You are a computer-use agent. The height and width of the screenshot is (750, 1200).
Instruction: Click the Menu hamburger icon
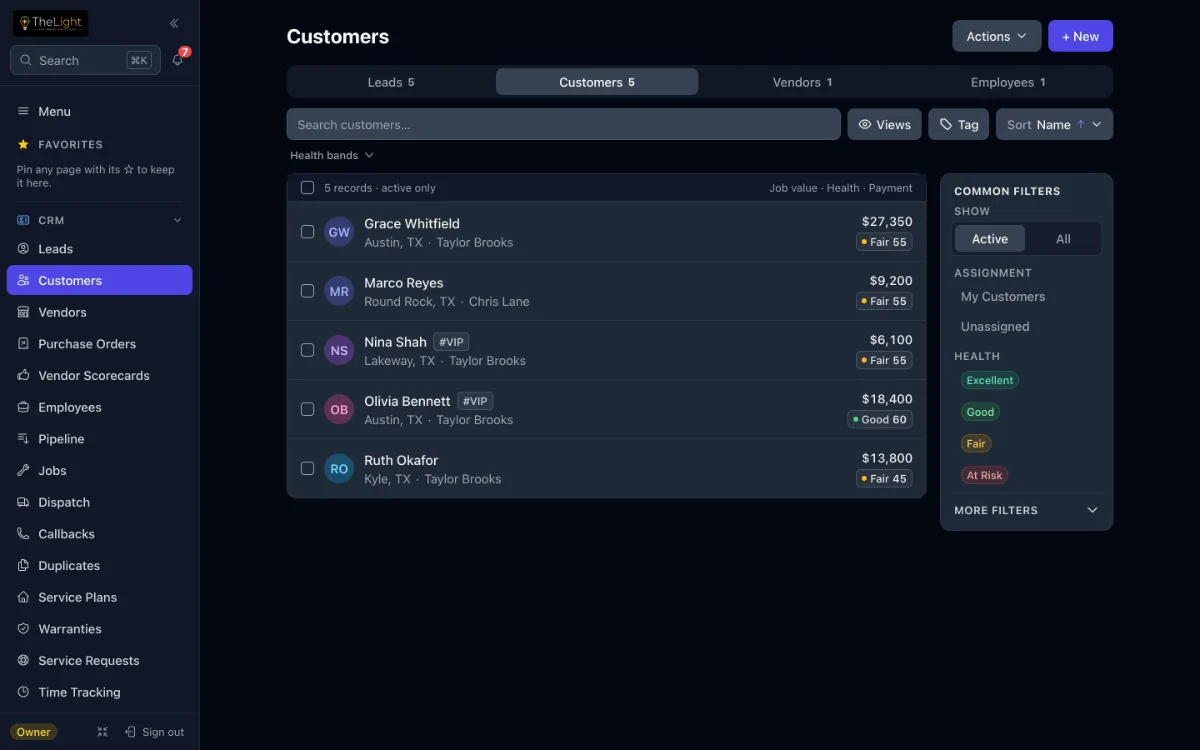(23, 112)
